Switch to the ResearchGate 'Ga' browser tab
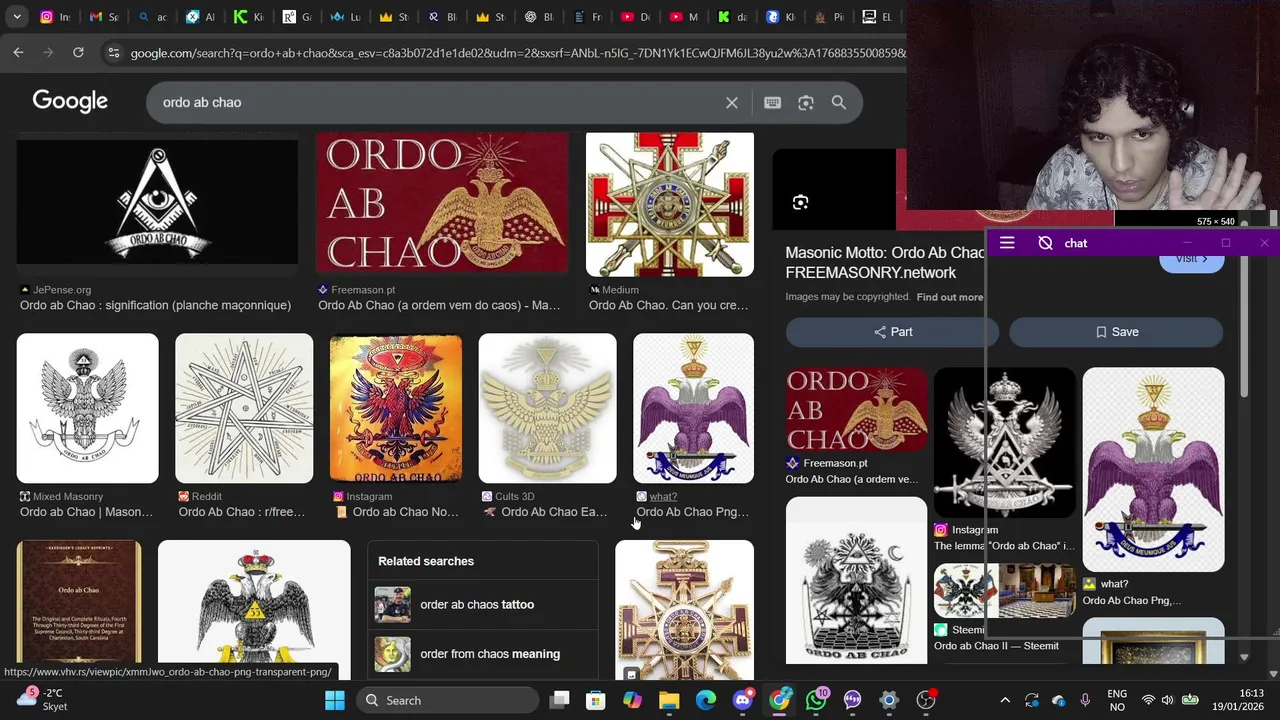The width and height of the screenshot is (1280, 720). pos(297,17)
